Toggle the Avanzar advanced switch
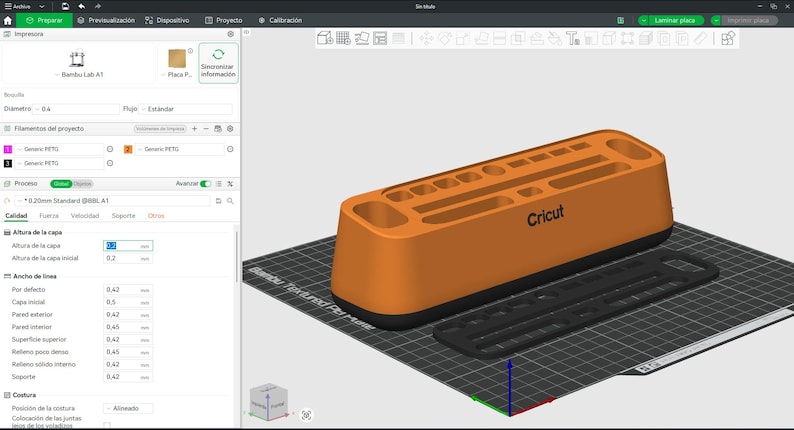The height and width of the screenshot is (430, 794). pos(205,184)
